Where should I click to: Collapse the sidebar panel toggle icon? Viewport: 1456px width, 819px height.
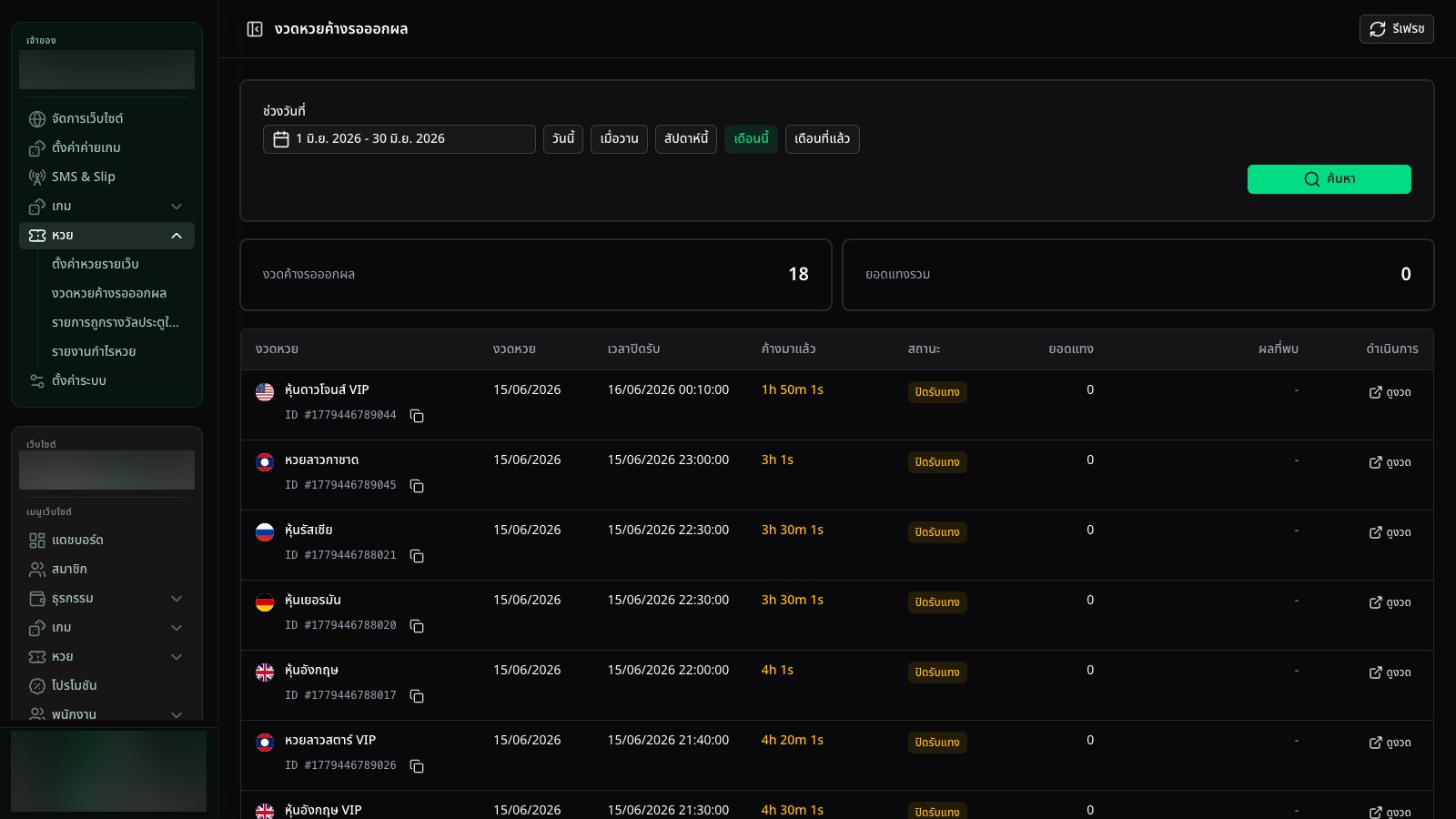coord(255,29)
